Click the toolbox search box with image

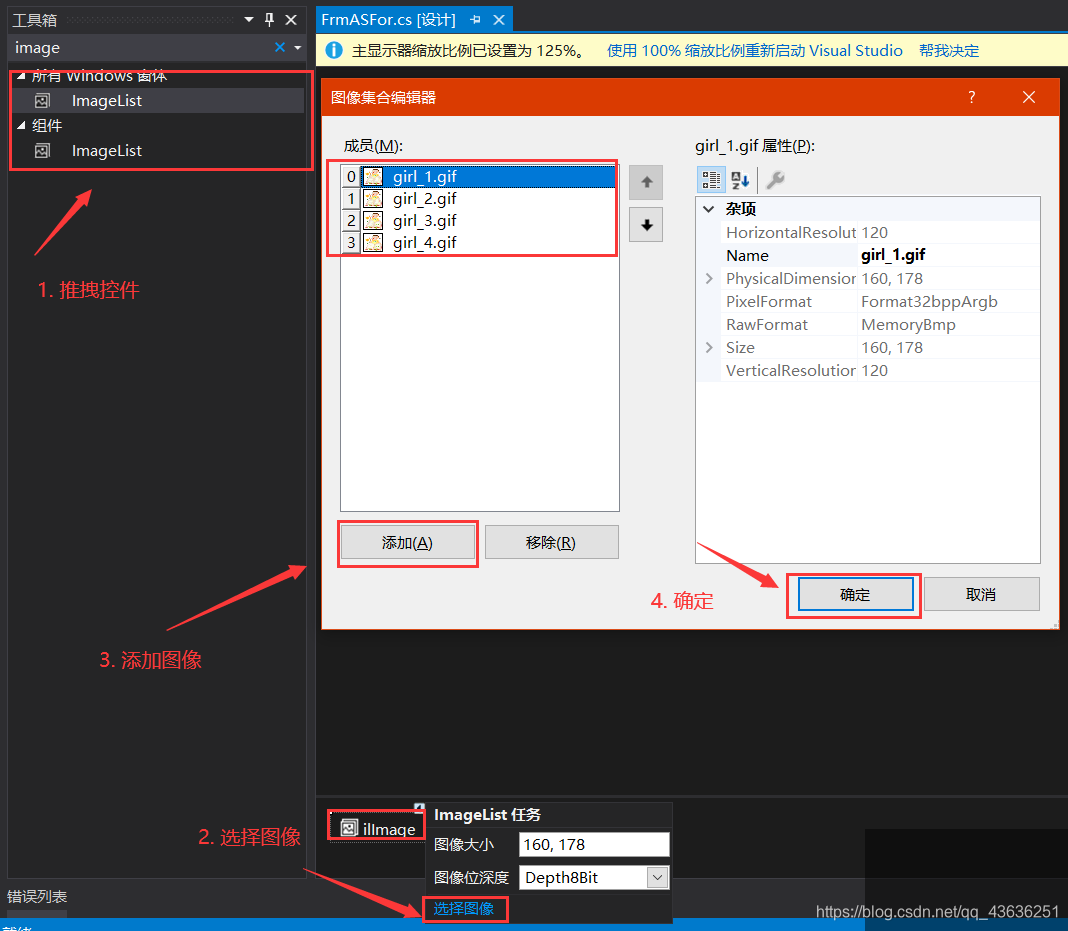[142, 48]
